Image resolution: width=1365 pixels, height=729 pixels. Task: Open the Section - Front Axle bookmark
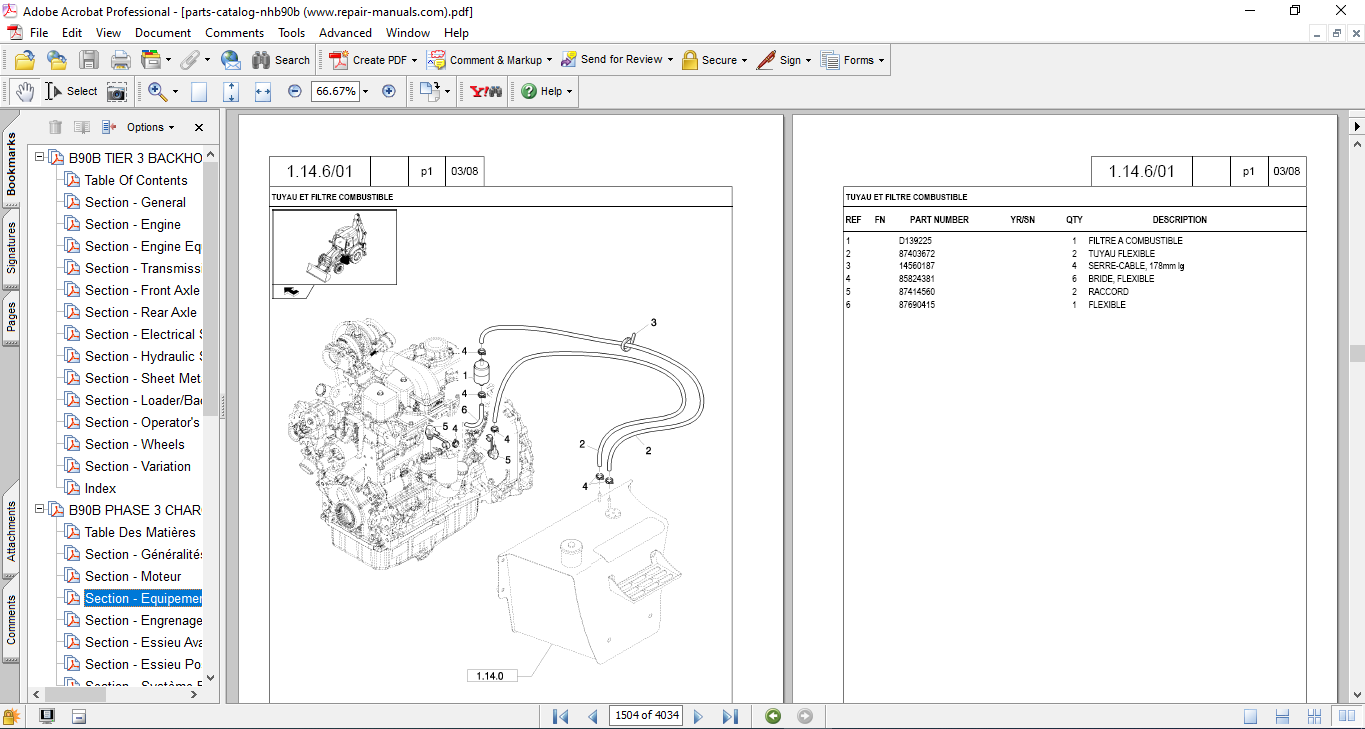coord(142,290)
